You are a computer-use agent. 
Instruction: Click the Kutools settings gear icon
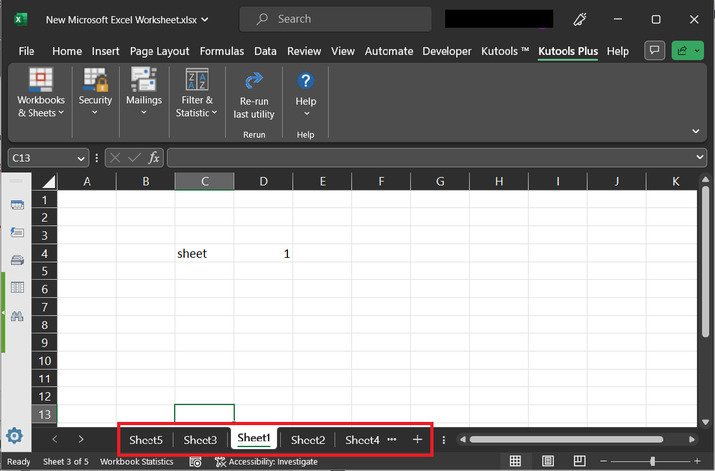pyautogui.click(x=15, y=436)
